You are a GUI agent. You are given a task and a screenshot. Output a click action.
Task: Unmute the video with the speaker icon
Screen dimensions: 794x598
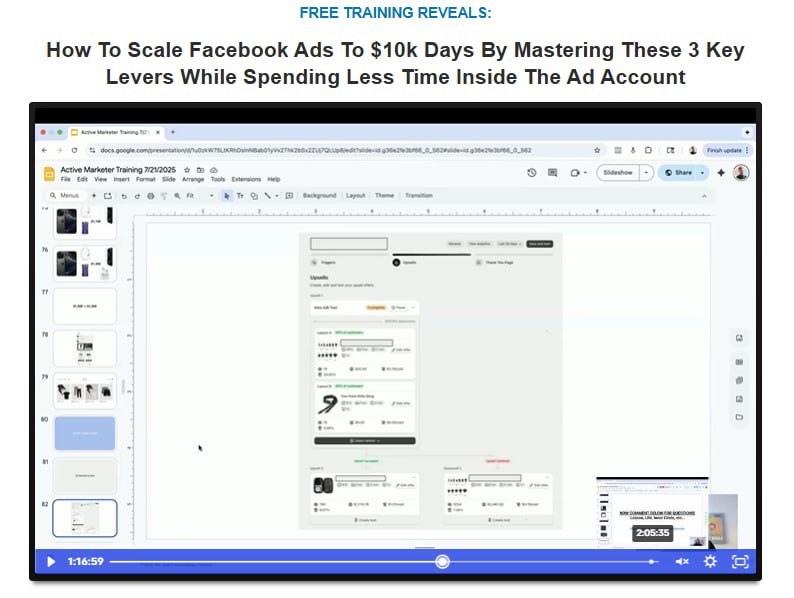pyautogui.click(x=682, y=562)
